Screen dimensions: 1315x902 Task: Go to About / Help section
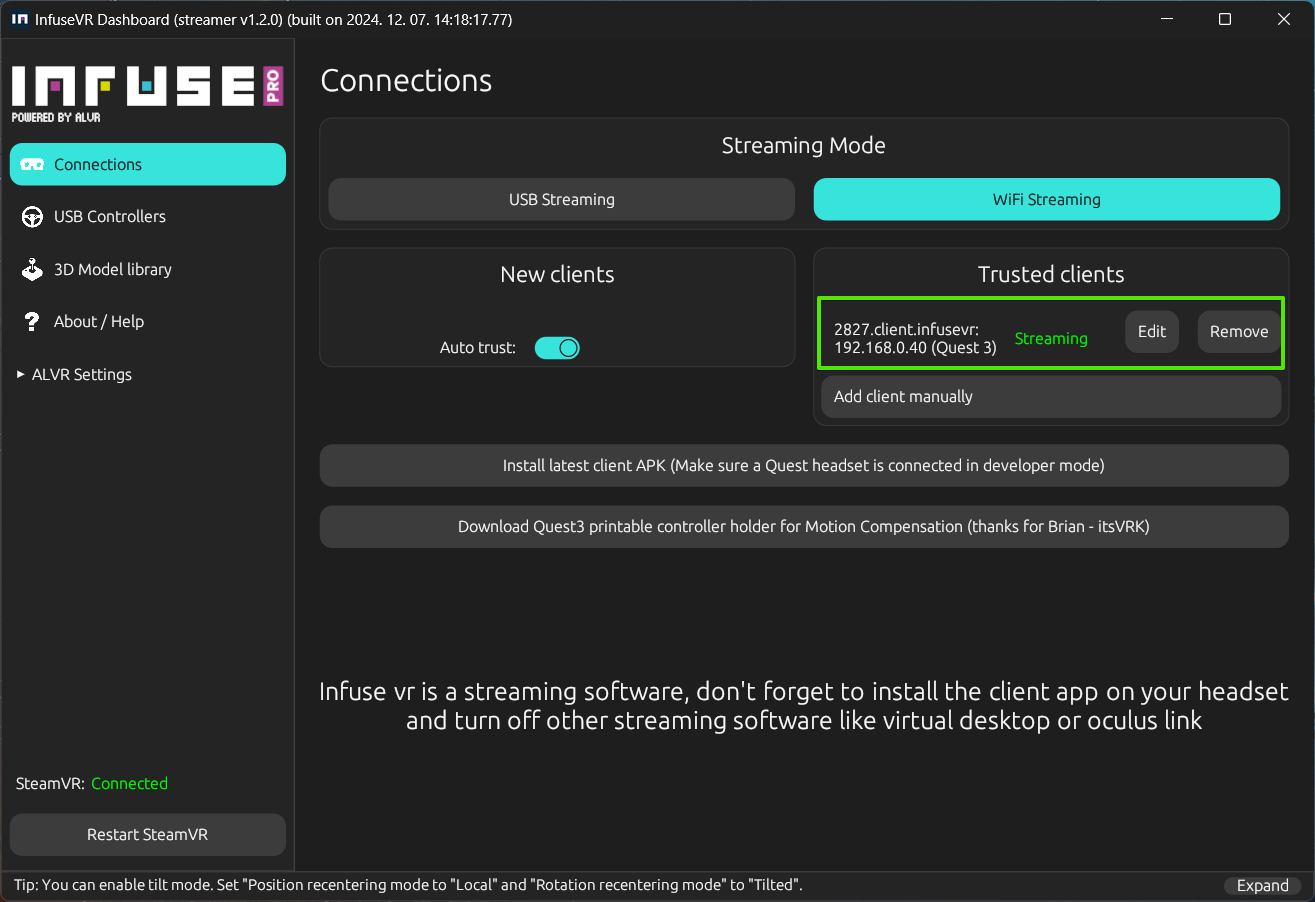pyautogui.click(x=98, y=322)
